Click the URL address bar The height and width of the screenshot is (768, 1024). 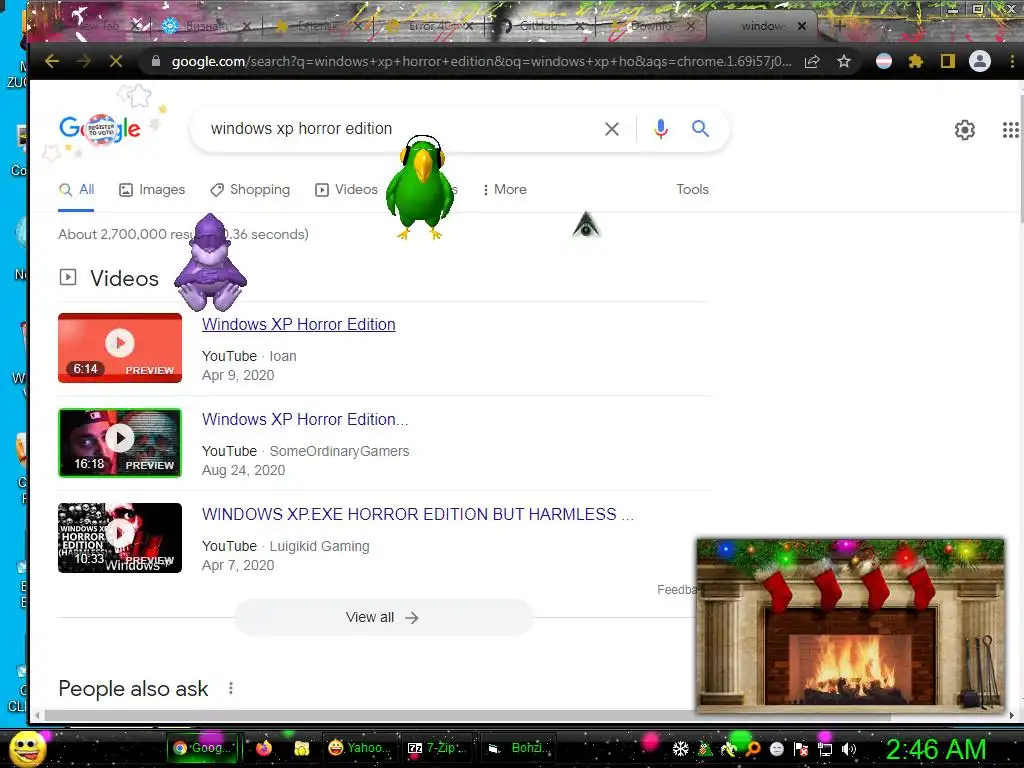click(481, 61)
